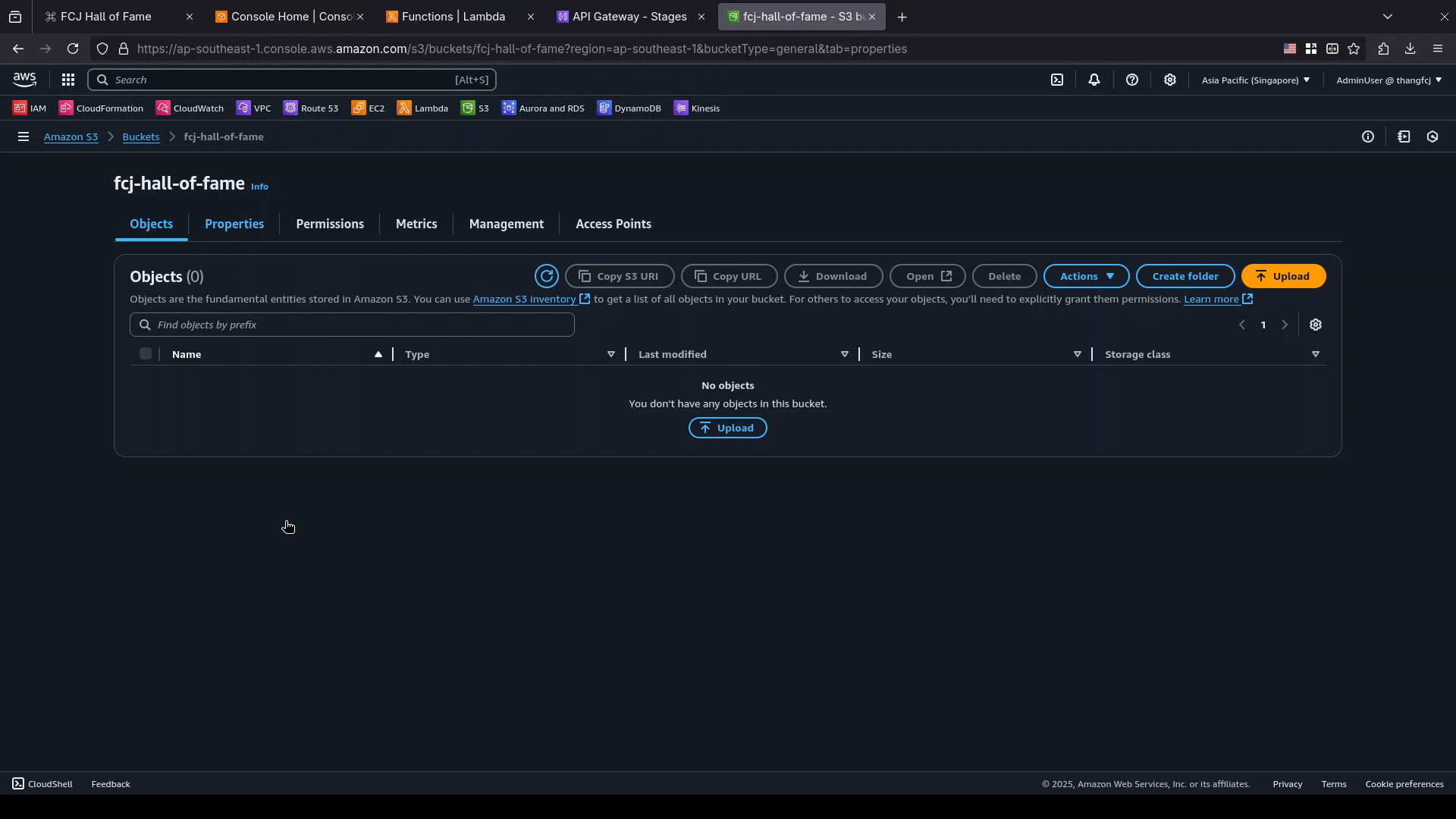Image resolution: width=1456 pixels, height=819 pixels.
Task: Select the Objects tab
Action: coord(152,224)
